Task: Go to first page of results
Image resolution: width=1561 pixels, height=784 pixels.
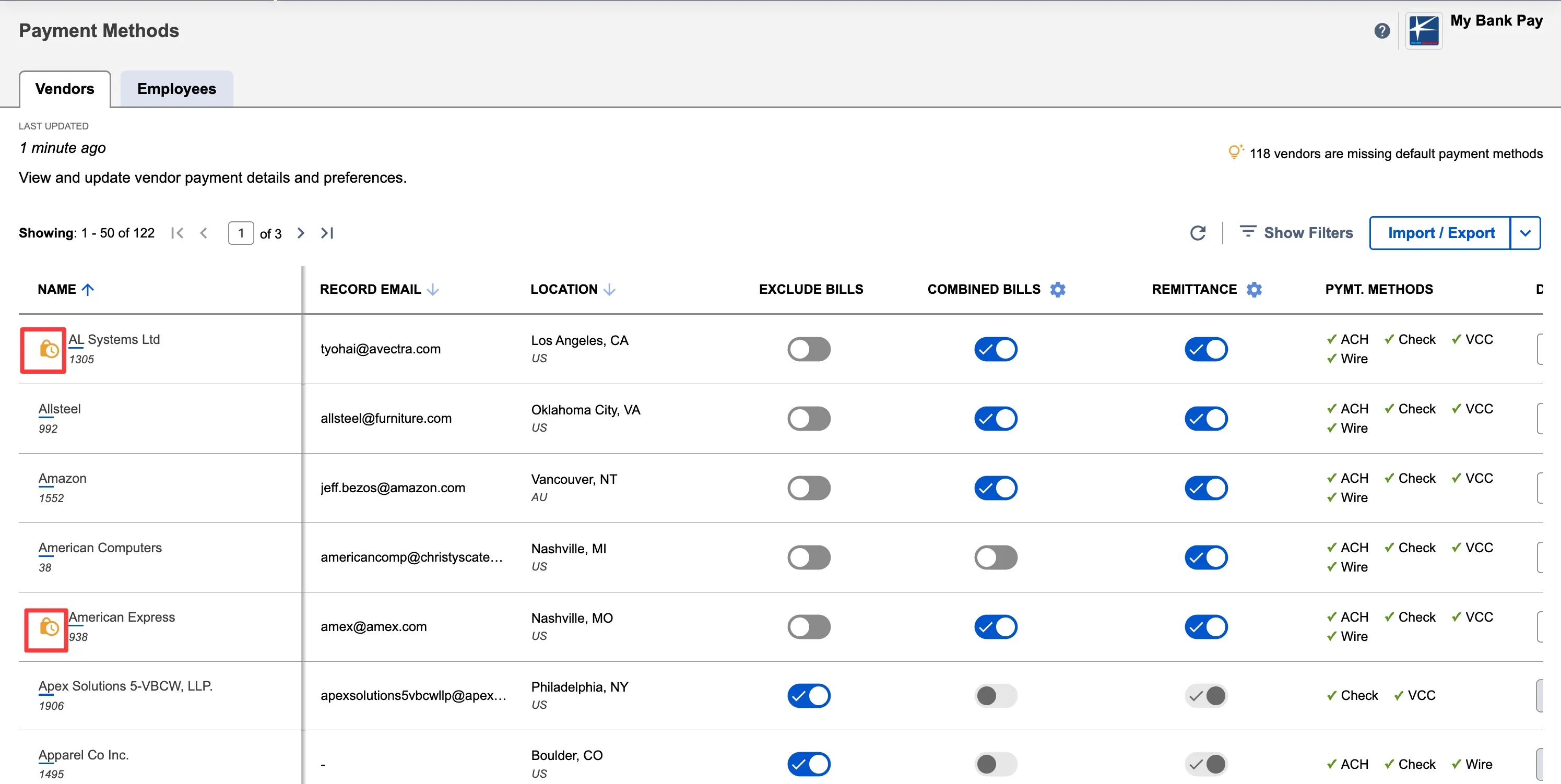Action: 177,233
